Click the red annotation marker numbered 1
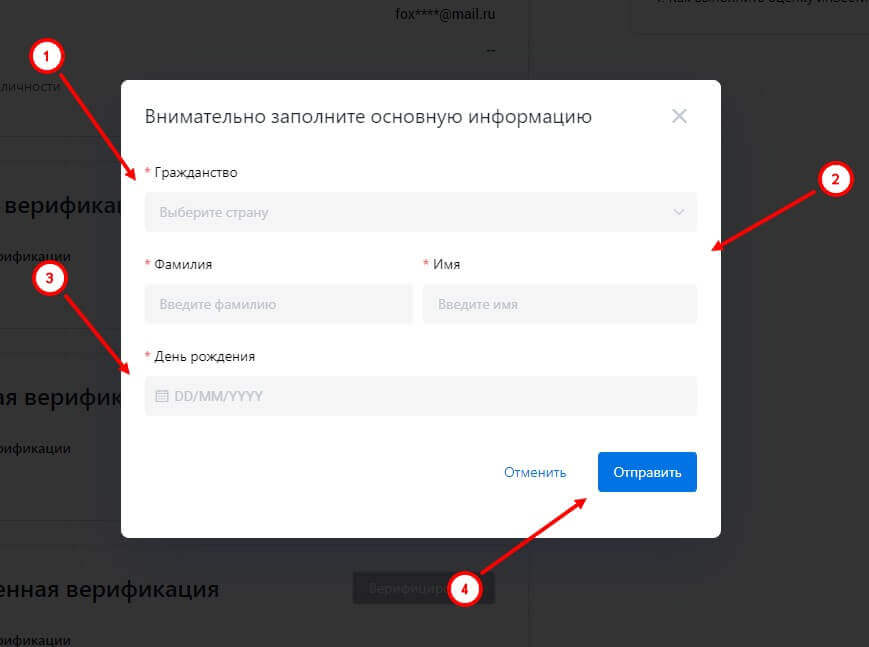This screenshot has width=869, height=647. pos(47,57)
